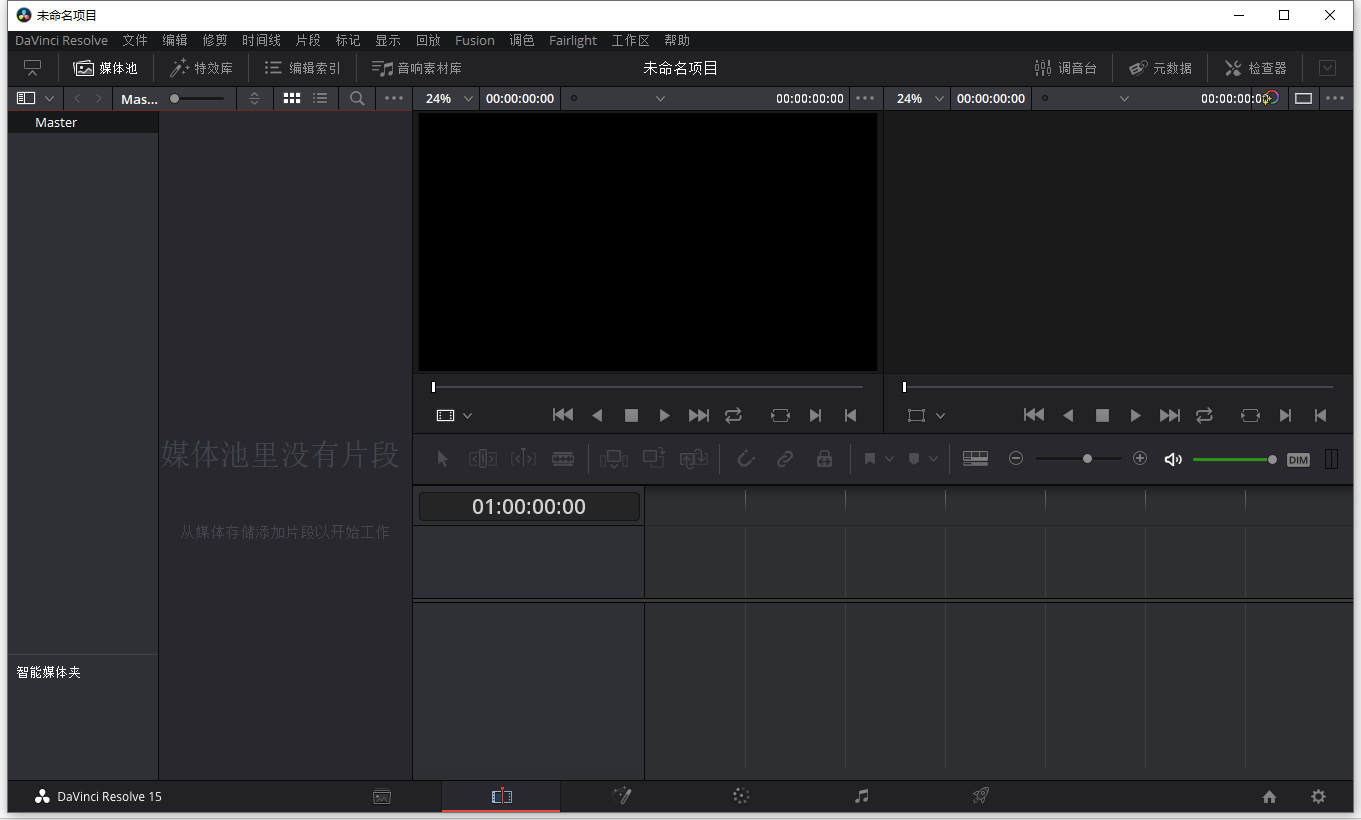Open the timeline viewer three-dot options menu
This screenshot has height=820, width=1361.
click(x=1335, y=98)
